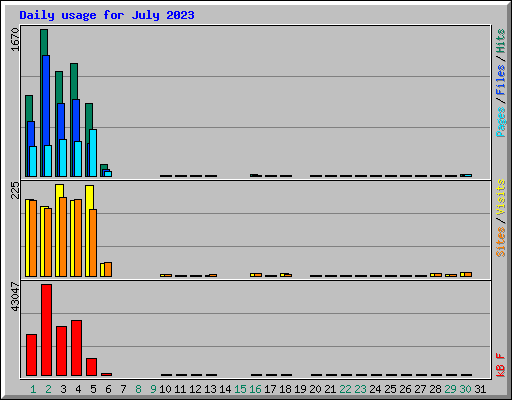Click day label 20 on the x-axis
The height and width of the screenshot is (400, 512).
click(x=315, y=389)
